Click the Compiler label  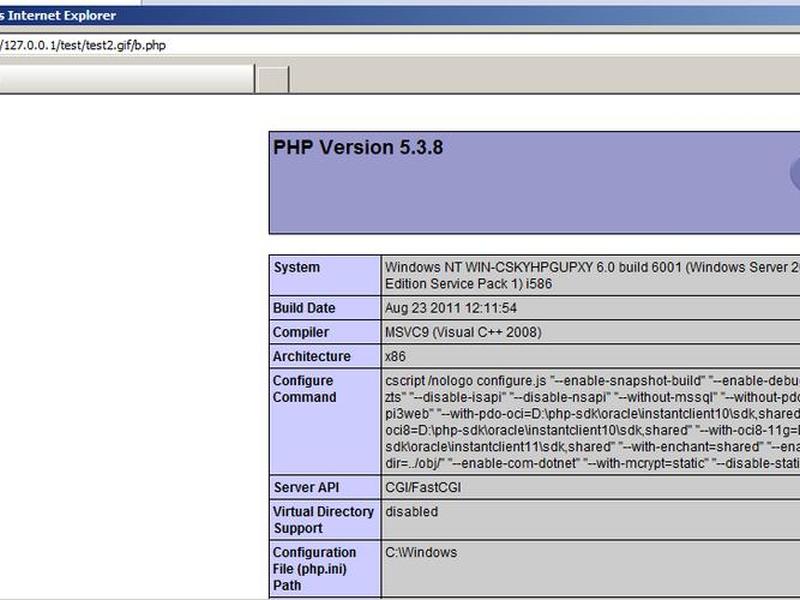[x=301, y=332]
